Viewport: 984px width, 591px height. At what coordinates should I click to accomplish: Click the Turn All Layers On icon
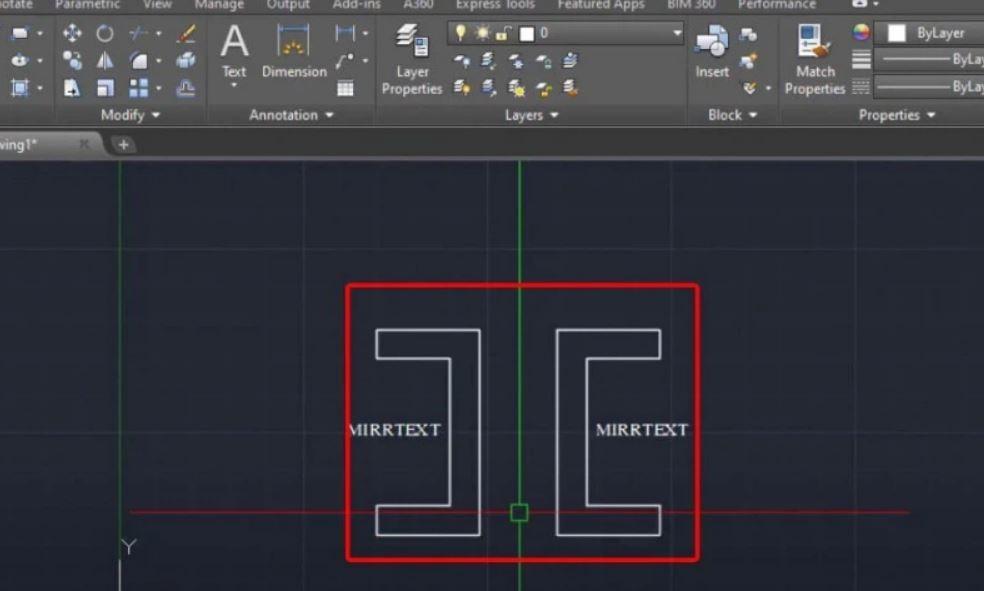(x=462, y=88)
